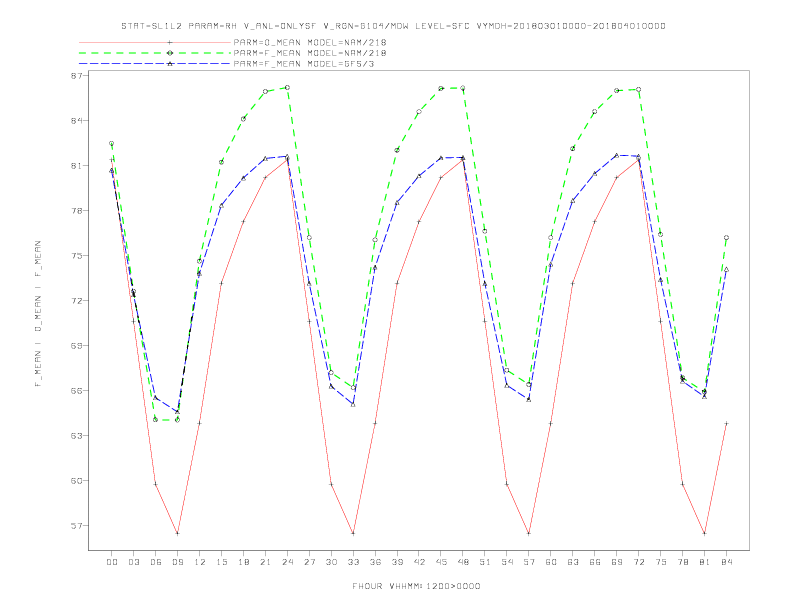Click y-axis tick value 72

78,300
